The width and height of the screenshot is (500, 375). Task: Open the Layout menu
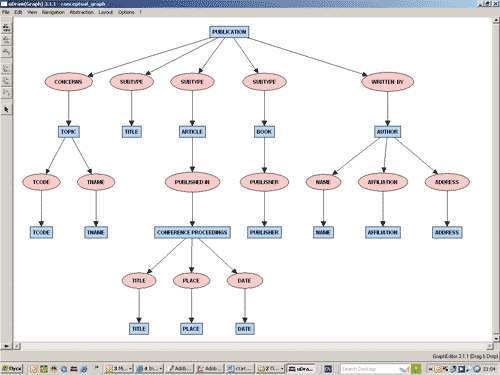tap(106, 12)
